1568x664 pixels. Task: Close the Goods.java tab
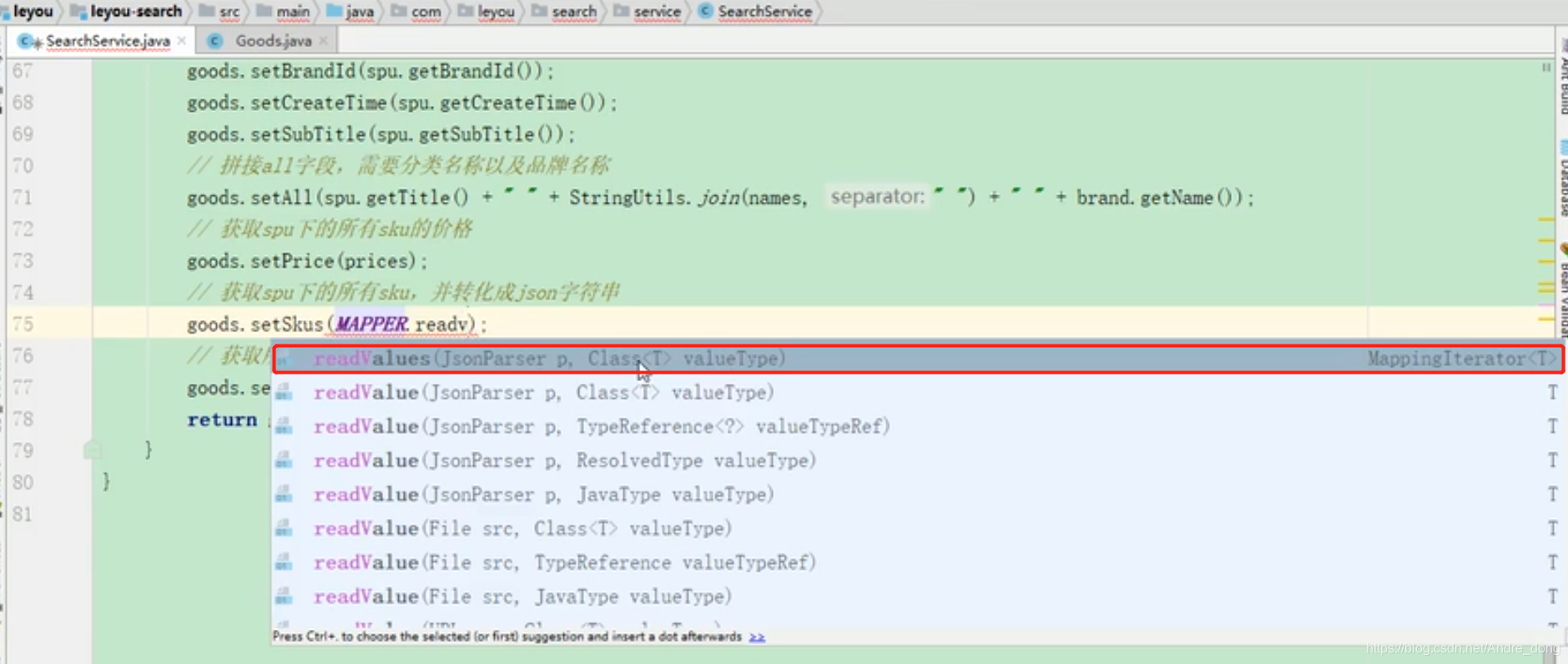coord(324,41)
